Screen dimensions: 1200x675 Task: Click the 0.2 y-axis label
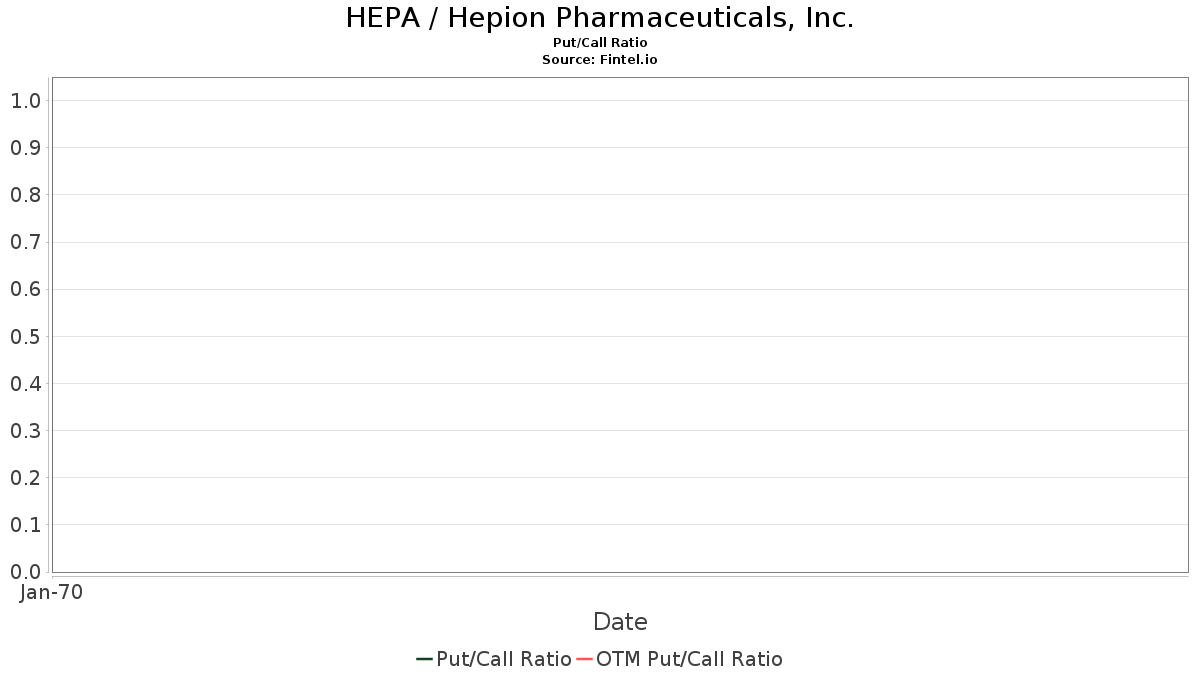[25, 478]
